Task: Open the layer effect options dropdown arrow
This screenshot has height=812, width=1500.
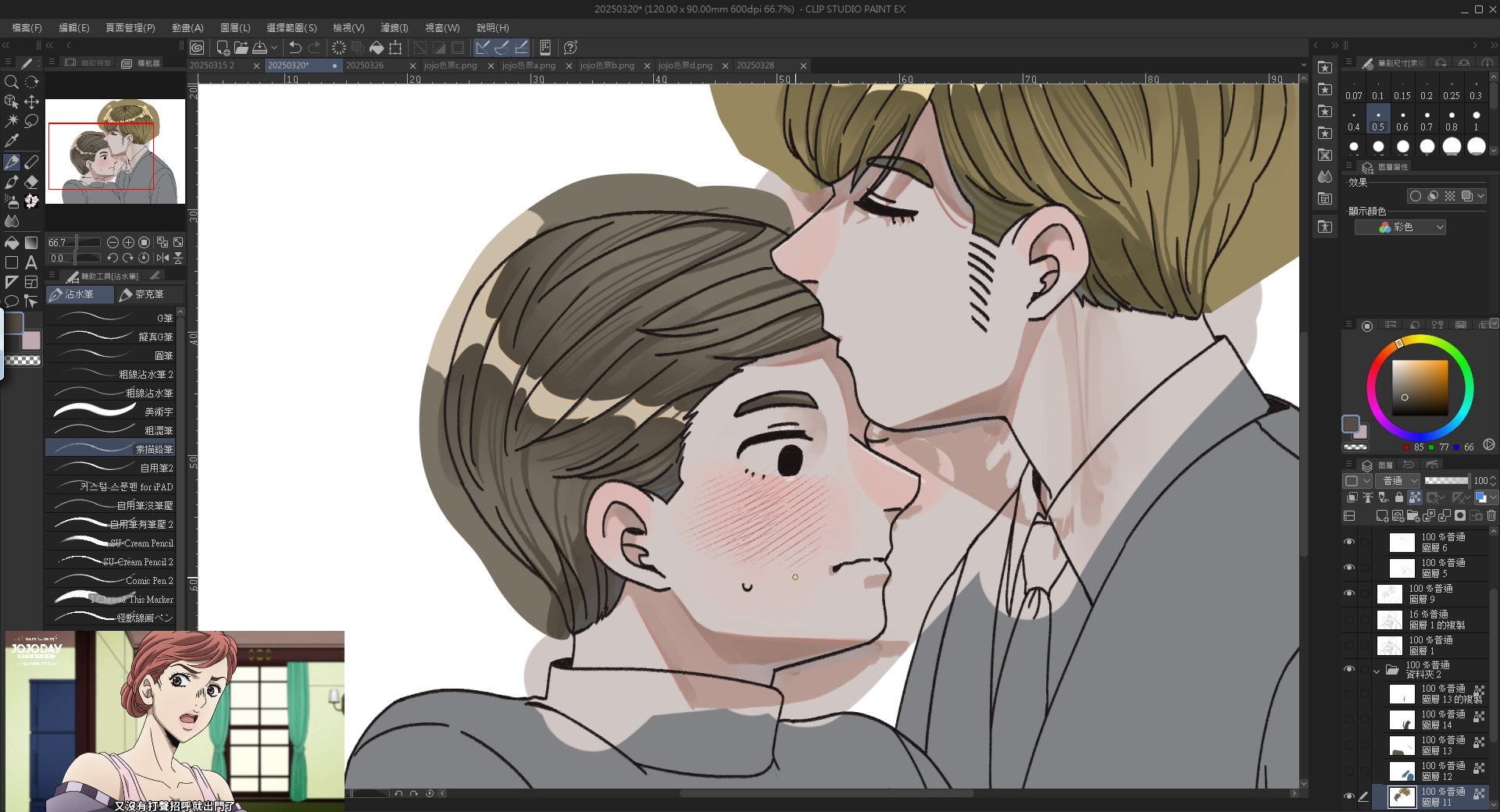Action: pyautogui.click(x=1480, y=196)
